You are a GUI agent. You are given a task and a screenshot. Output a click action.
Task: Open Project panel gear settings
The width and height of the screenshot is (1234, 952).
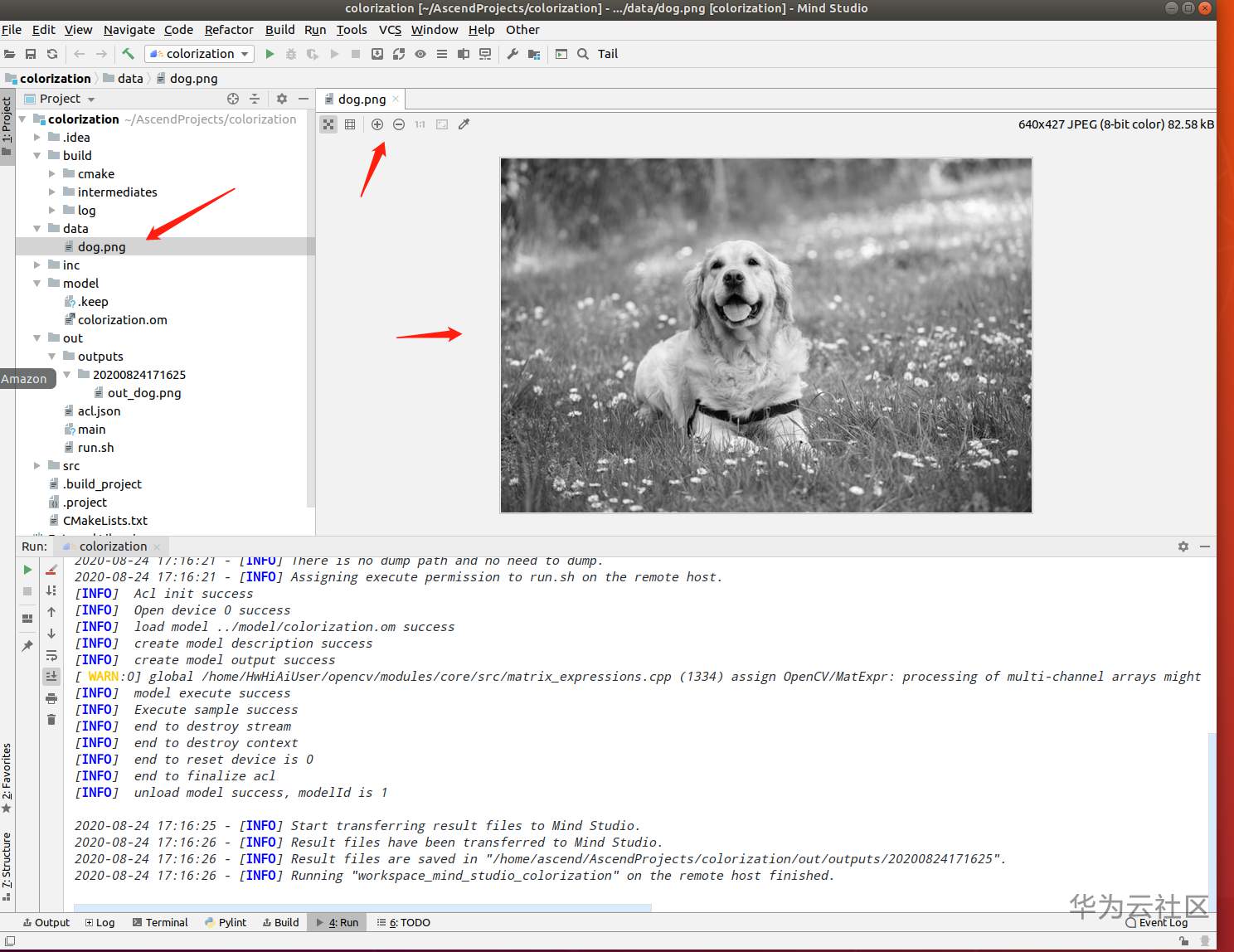282,99
